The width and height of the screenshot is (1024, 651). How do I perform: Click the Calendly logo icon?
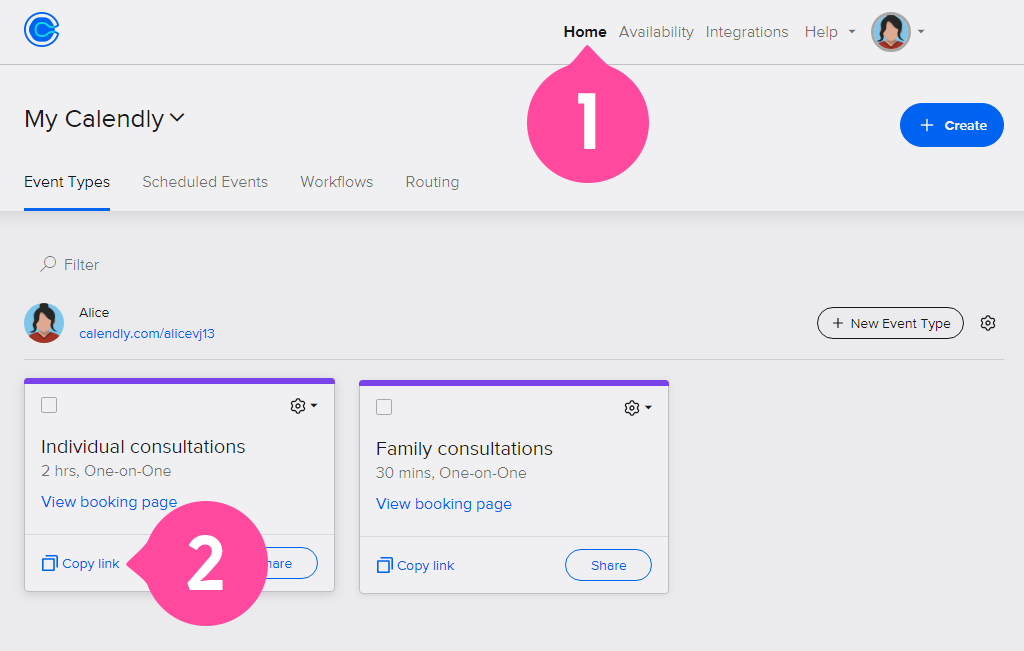point(42,30)
